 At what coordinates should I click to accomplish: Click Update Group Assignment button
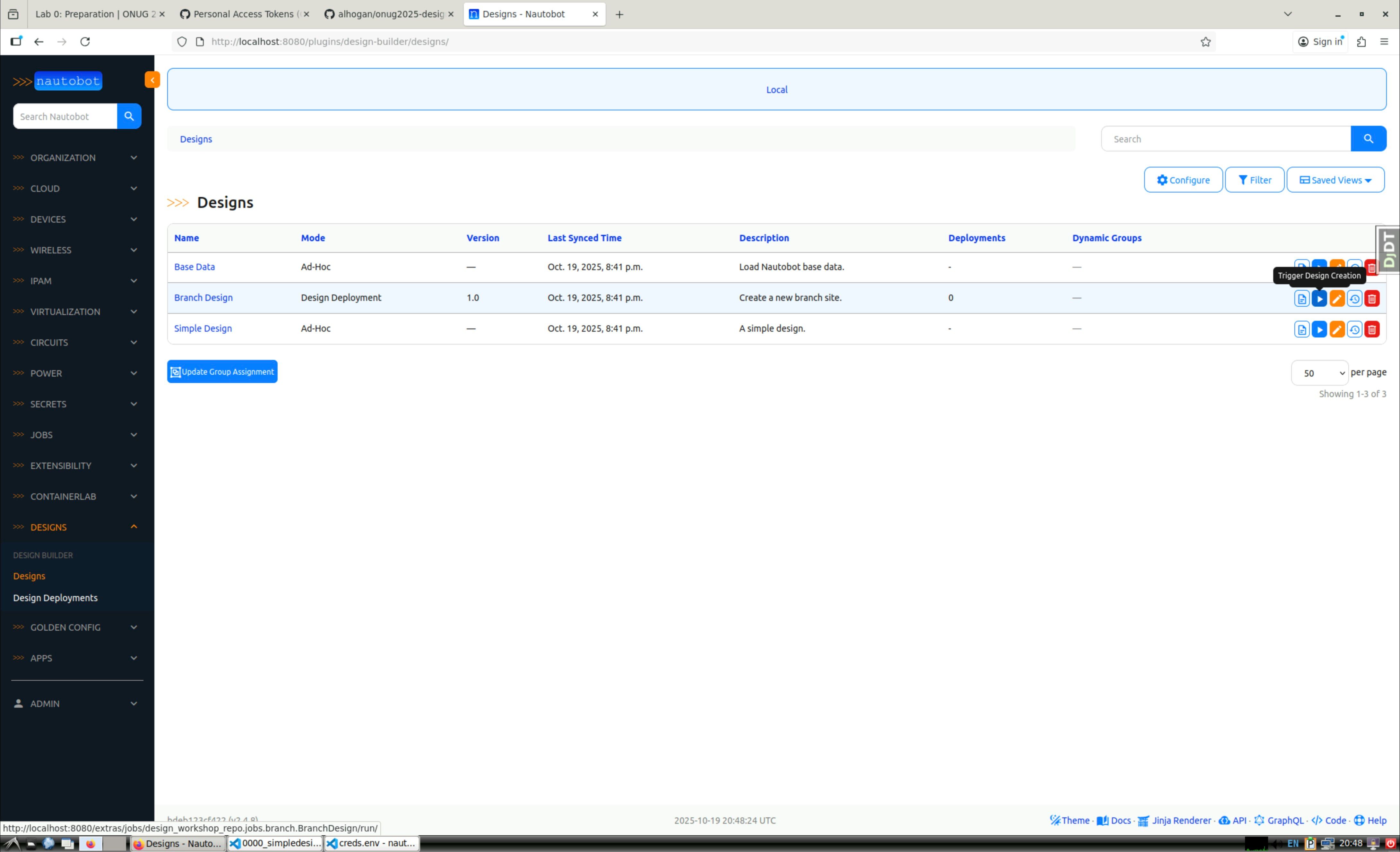tap(222, 371)
